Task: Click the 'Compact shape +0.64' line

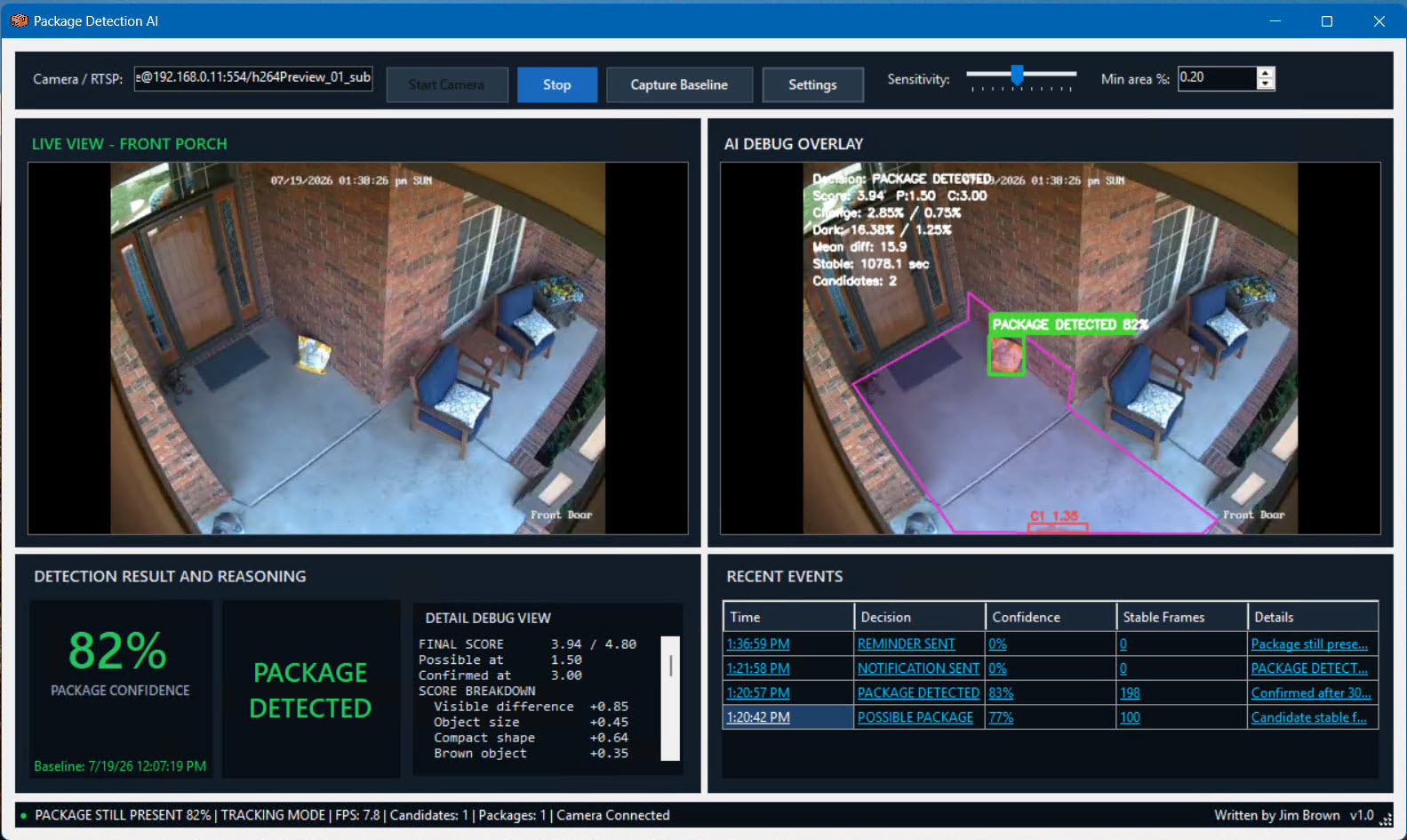Action: [x=531, y=738]
